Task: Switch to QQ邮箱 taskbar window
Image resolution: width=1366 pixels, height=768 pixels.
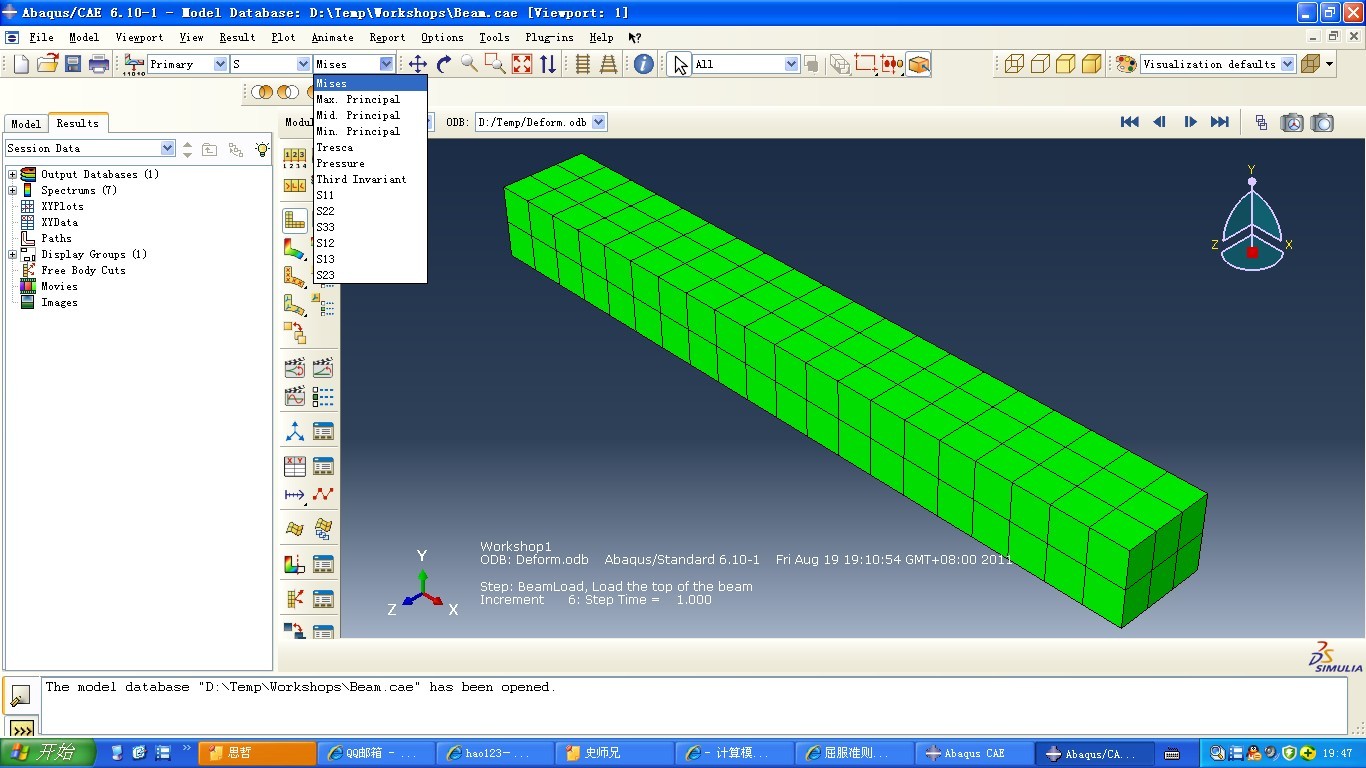Action: click(x=378, y=753)
